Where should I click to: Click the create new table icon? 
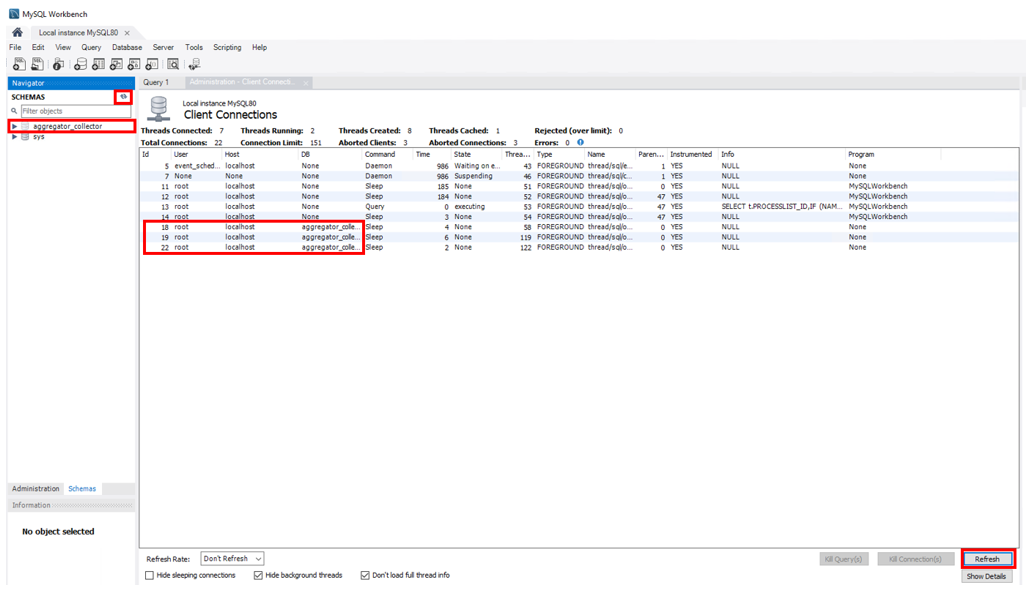pos(99,64)
